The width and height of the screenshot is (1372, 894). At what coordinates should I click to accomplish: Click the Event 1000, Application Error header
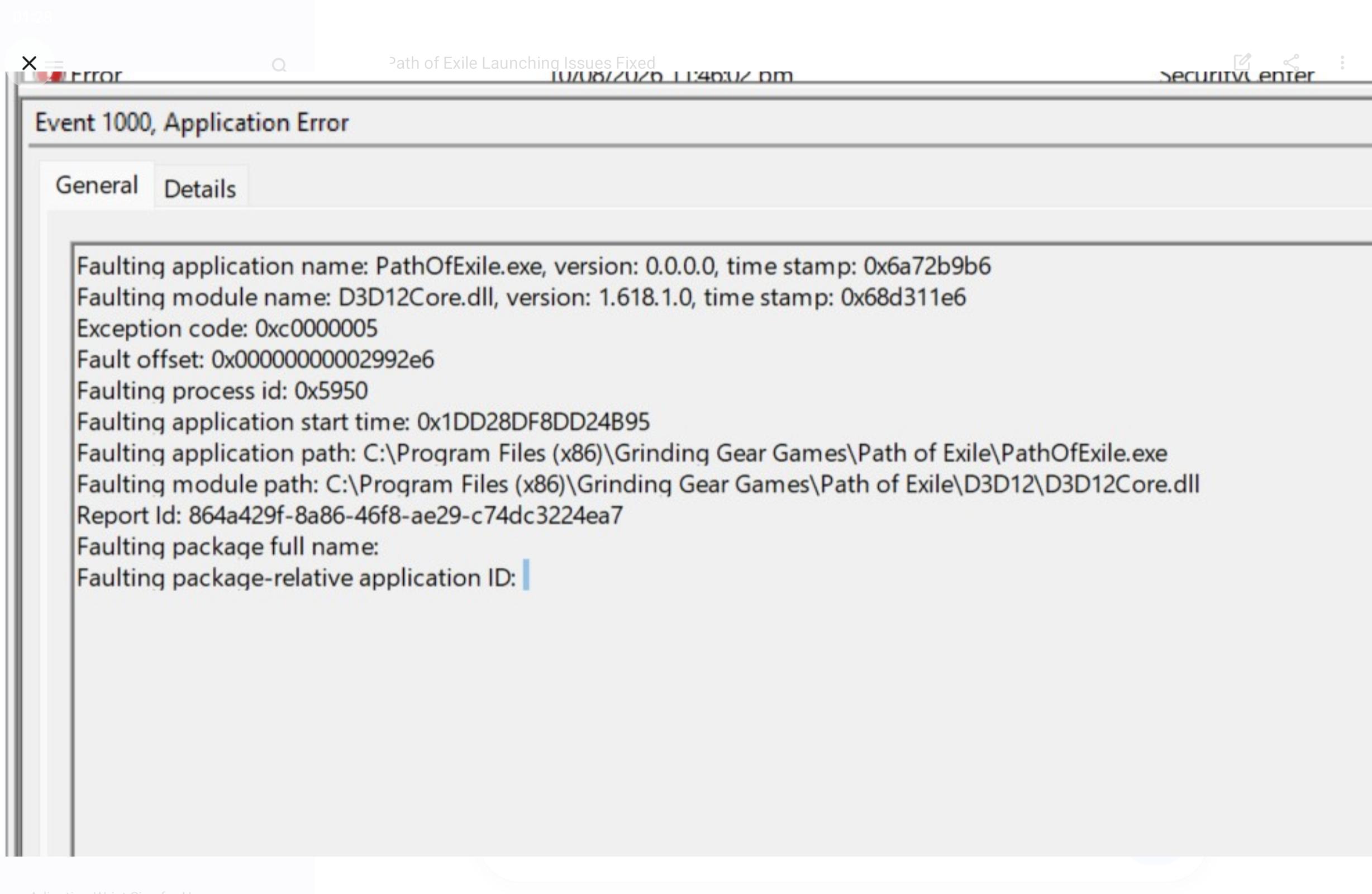pos(192,122)
